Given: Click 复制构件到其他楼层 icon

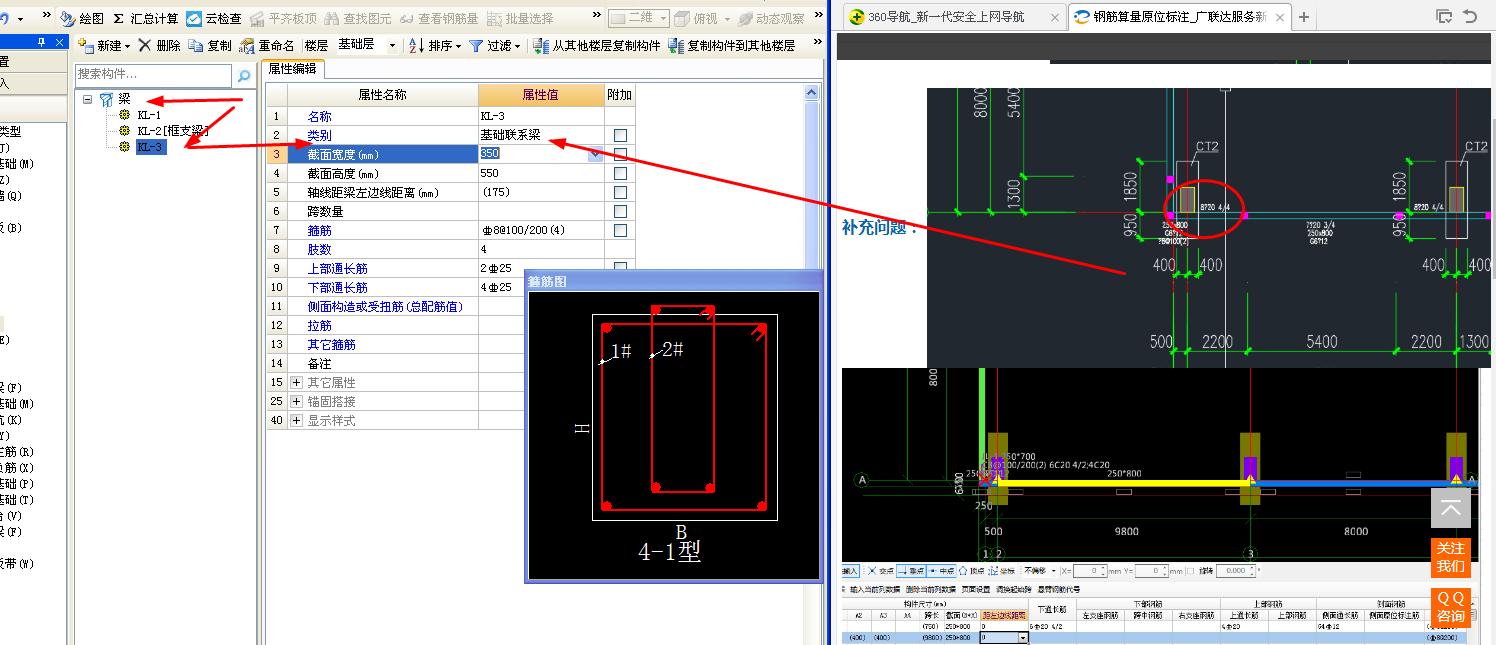Looking at the screenshot, I should [x=676, y=45].
